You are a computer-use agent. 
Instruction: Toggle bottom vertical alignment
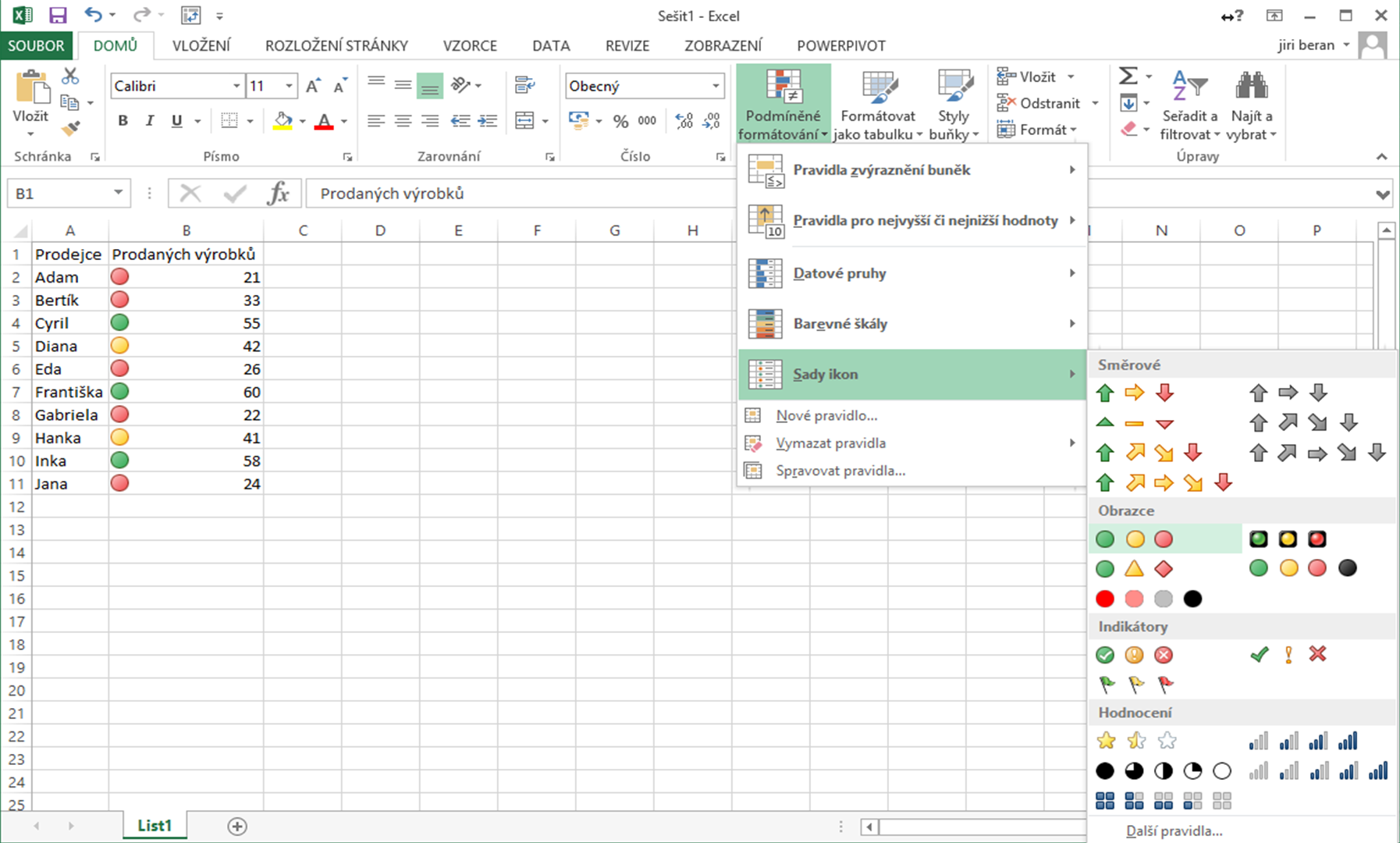(430, 85)
